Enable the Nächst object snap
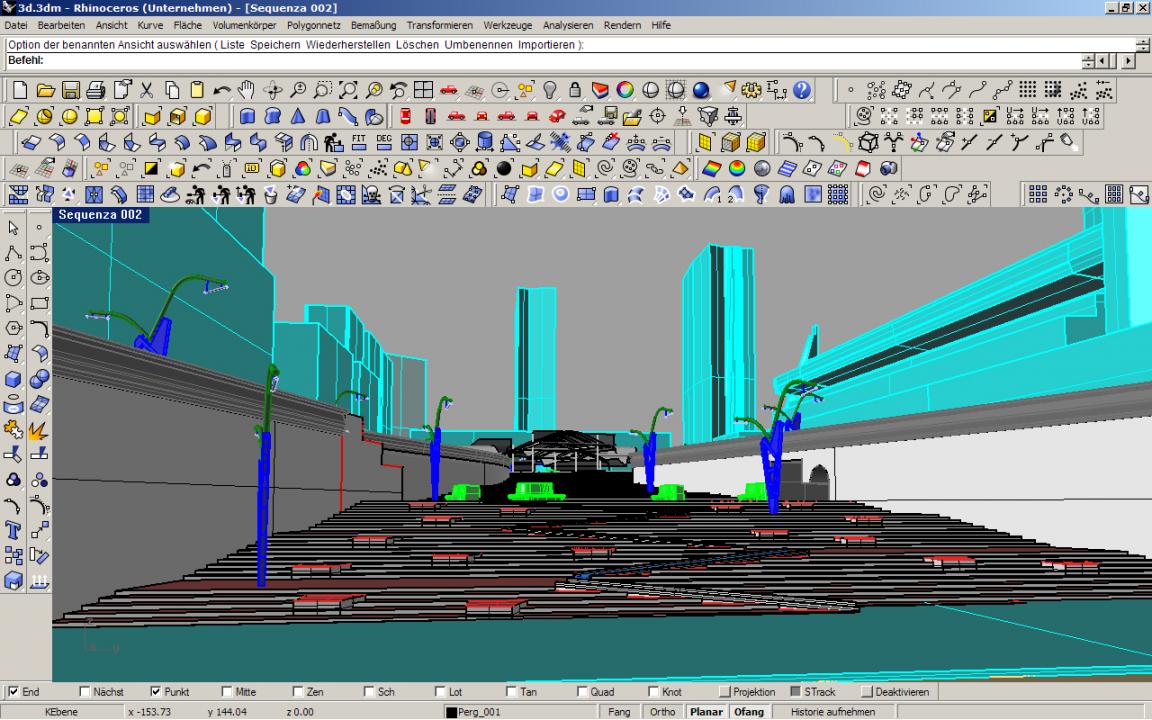 pyautogui.click(x=84, y=692)
